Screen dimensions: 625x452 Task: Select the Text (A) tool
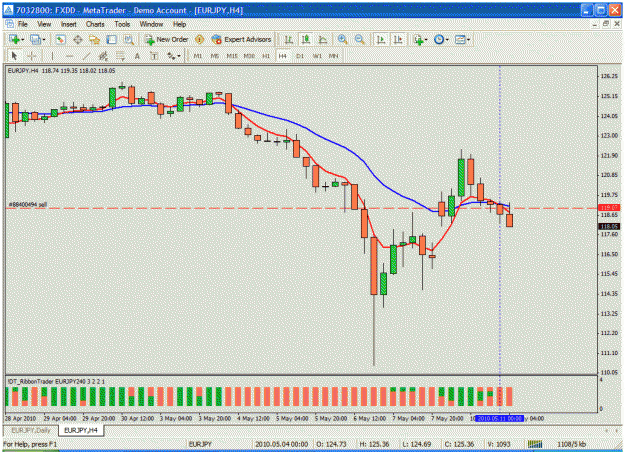point(137,56)
